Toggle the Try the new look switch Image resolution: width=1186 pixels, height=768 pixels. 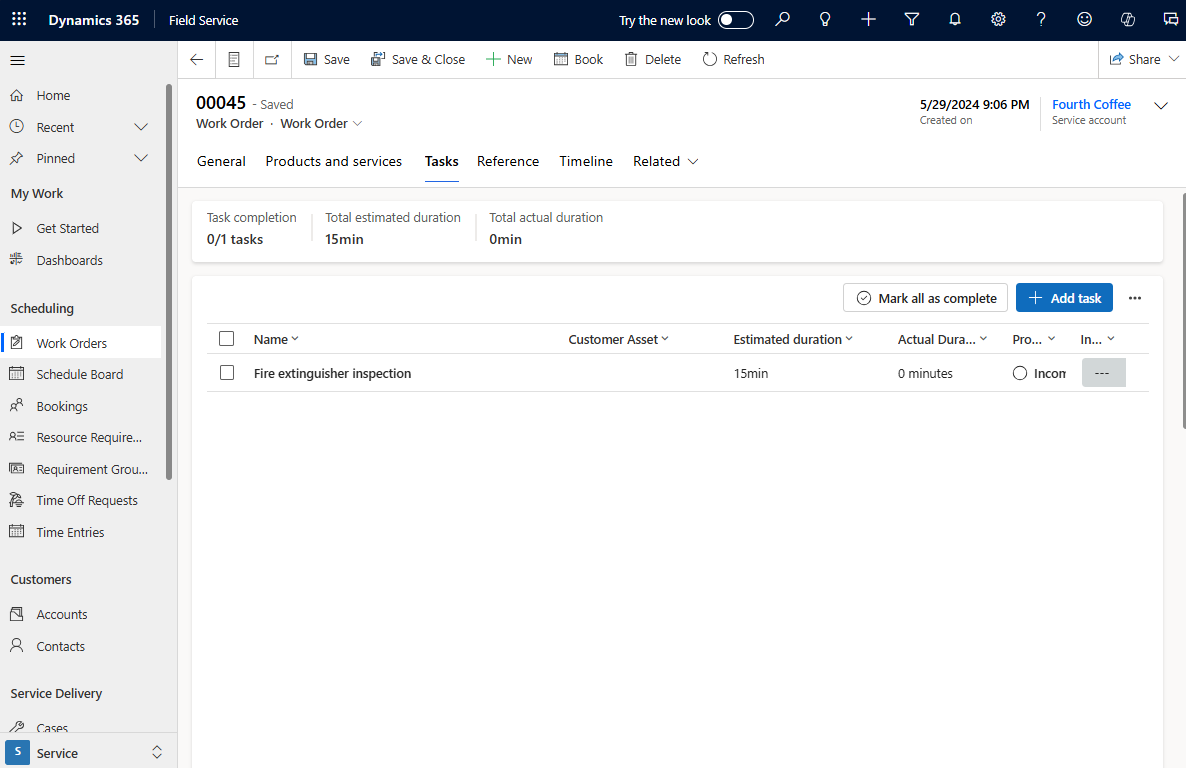(x=736, y=20)
